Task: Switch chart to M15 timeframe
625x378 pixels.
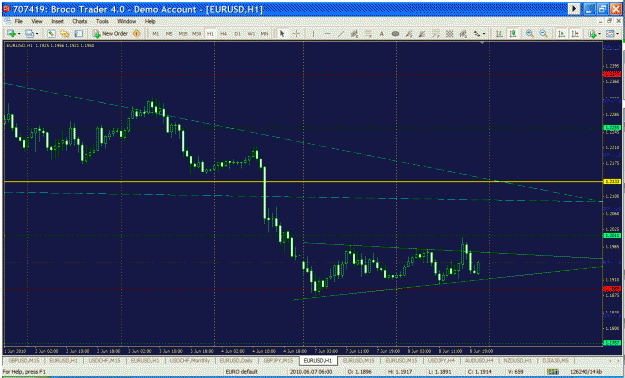Action: 183,34
